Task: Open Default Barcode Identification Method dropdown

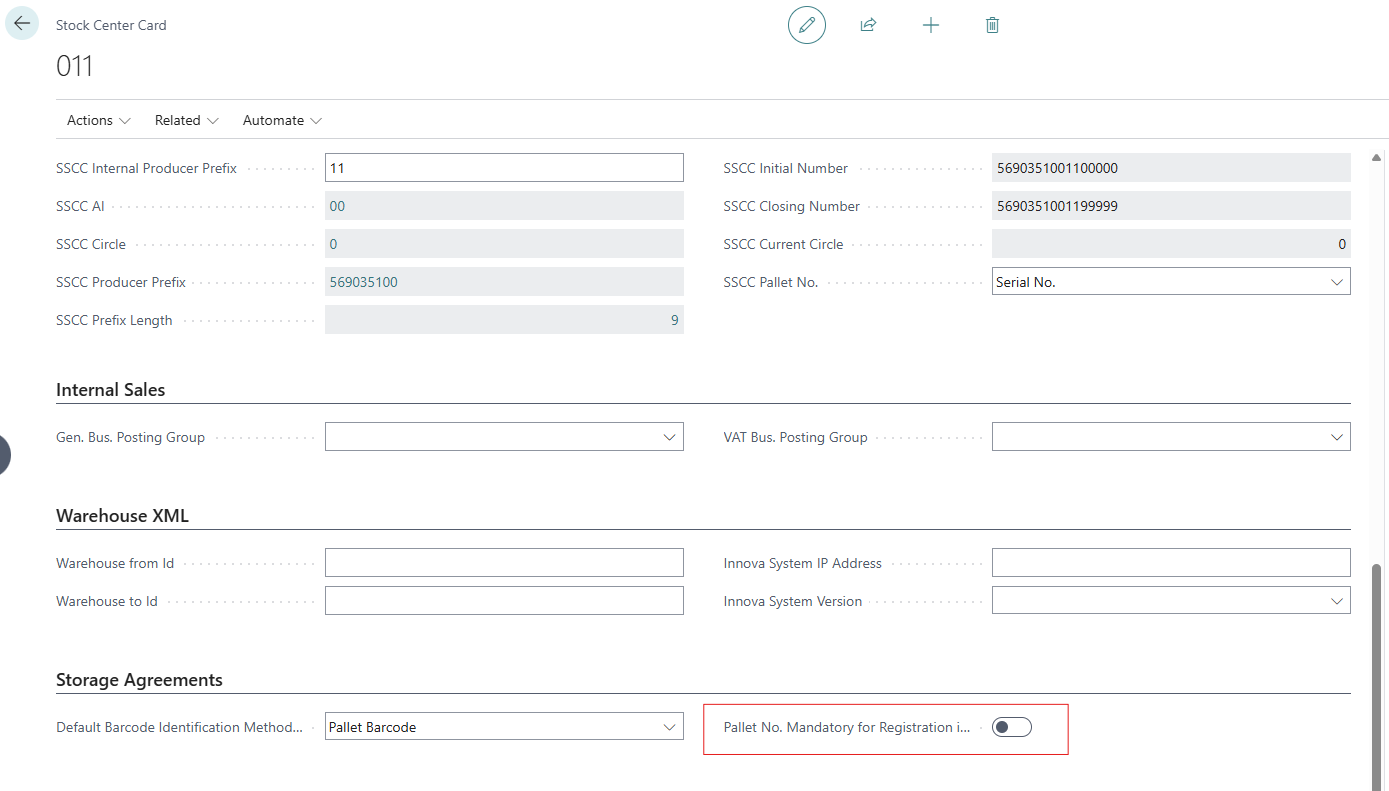Action: coord(504,727)
